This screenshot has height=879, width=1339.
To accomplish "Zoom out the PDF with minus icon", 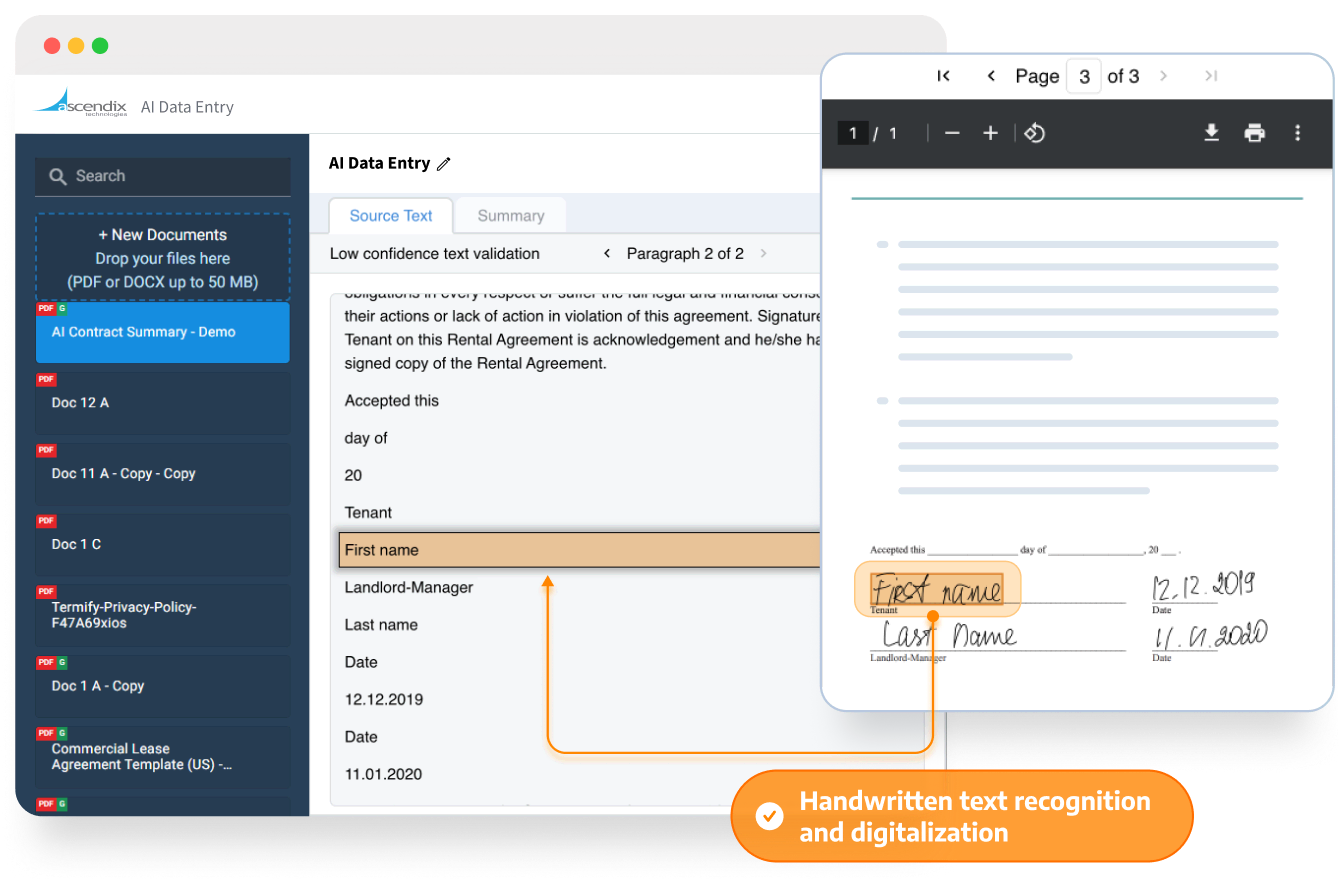I will pos(952,133).
